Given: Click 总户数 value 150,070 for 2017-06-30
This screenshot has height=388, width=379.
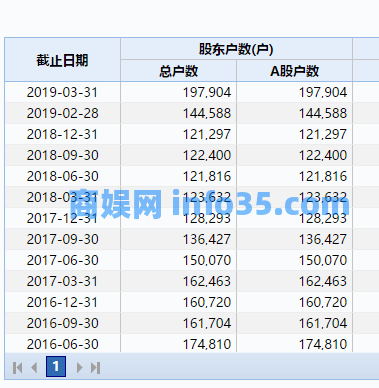Looking at the screenshot, I should point(207,260).
